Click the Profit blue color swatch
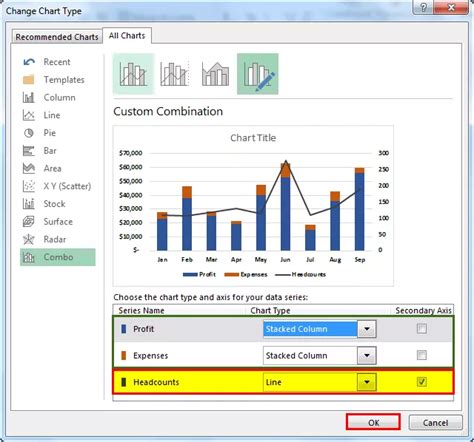 click(124, 329)
